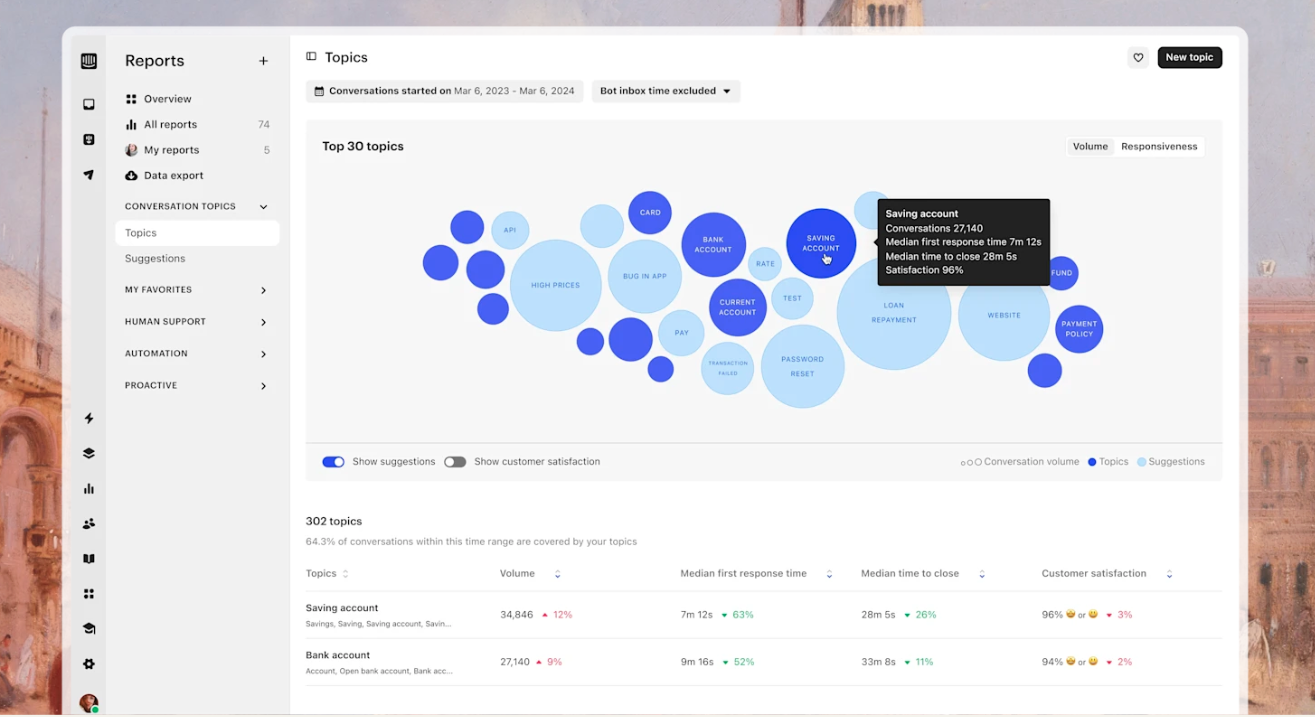Open the inbox icon in left rail
1315x717 pixels.
[x=89, y=105]
